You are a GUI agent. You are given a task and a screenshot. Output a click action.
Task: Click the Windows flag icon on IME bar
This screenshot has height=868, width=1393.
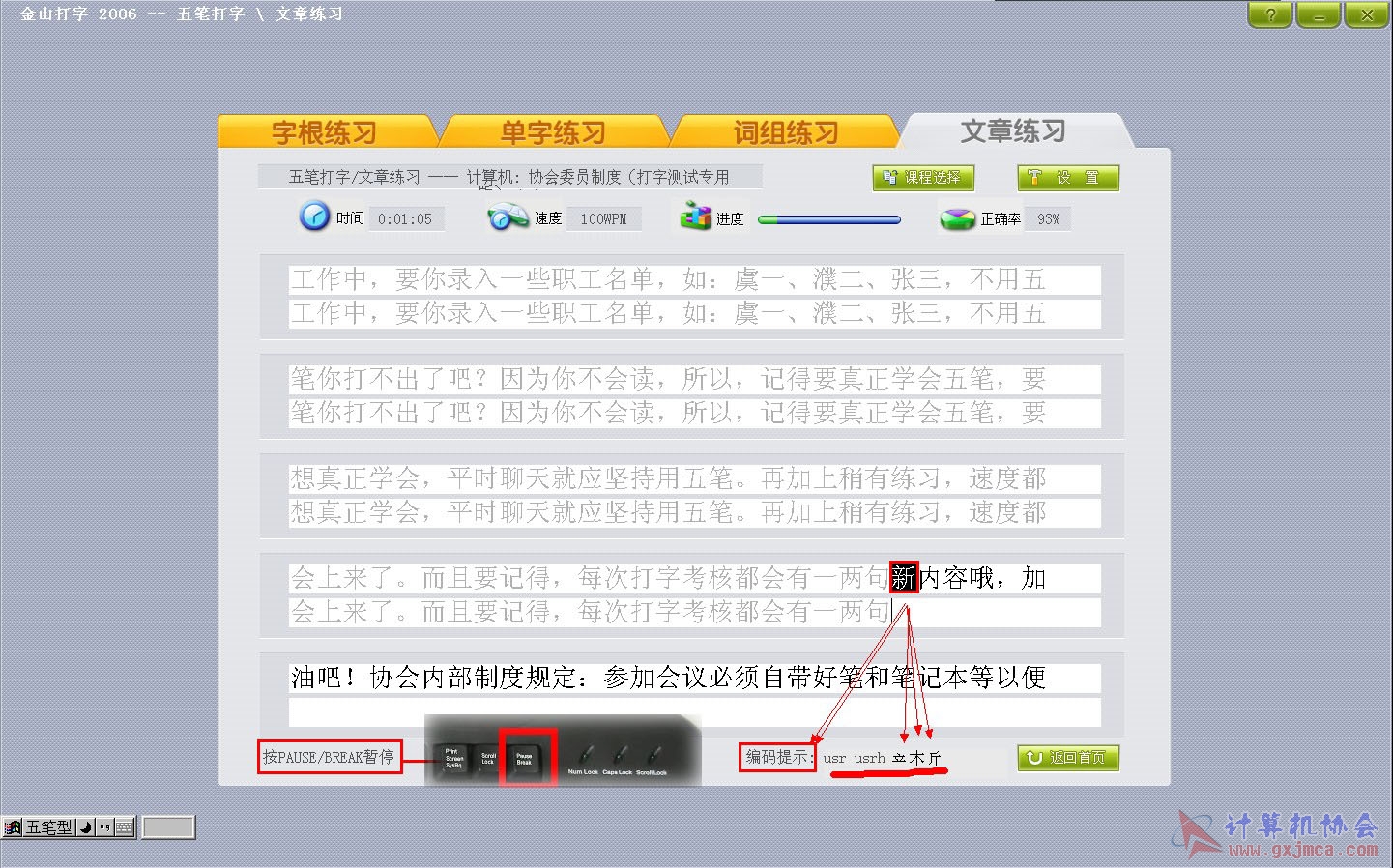(13, 827)
